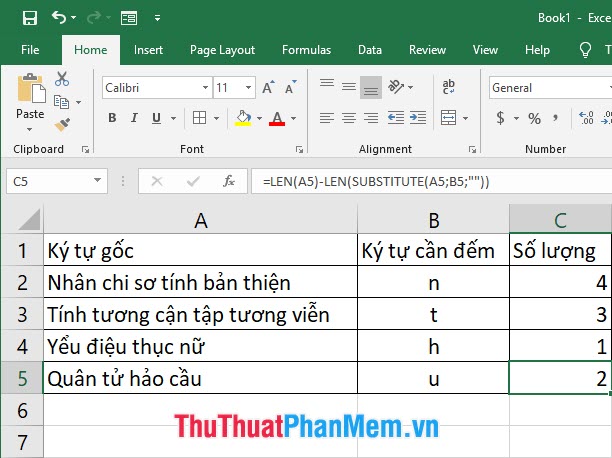Open the Fill Color dropdown arrow
612x458 pixels.
click(259, 118)
